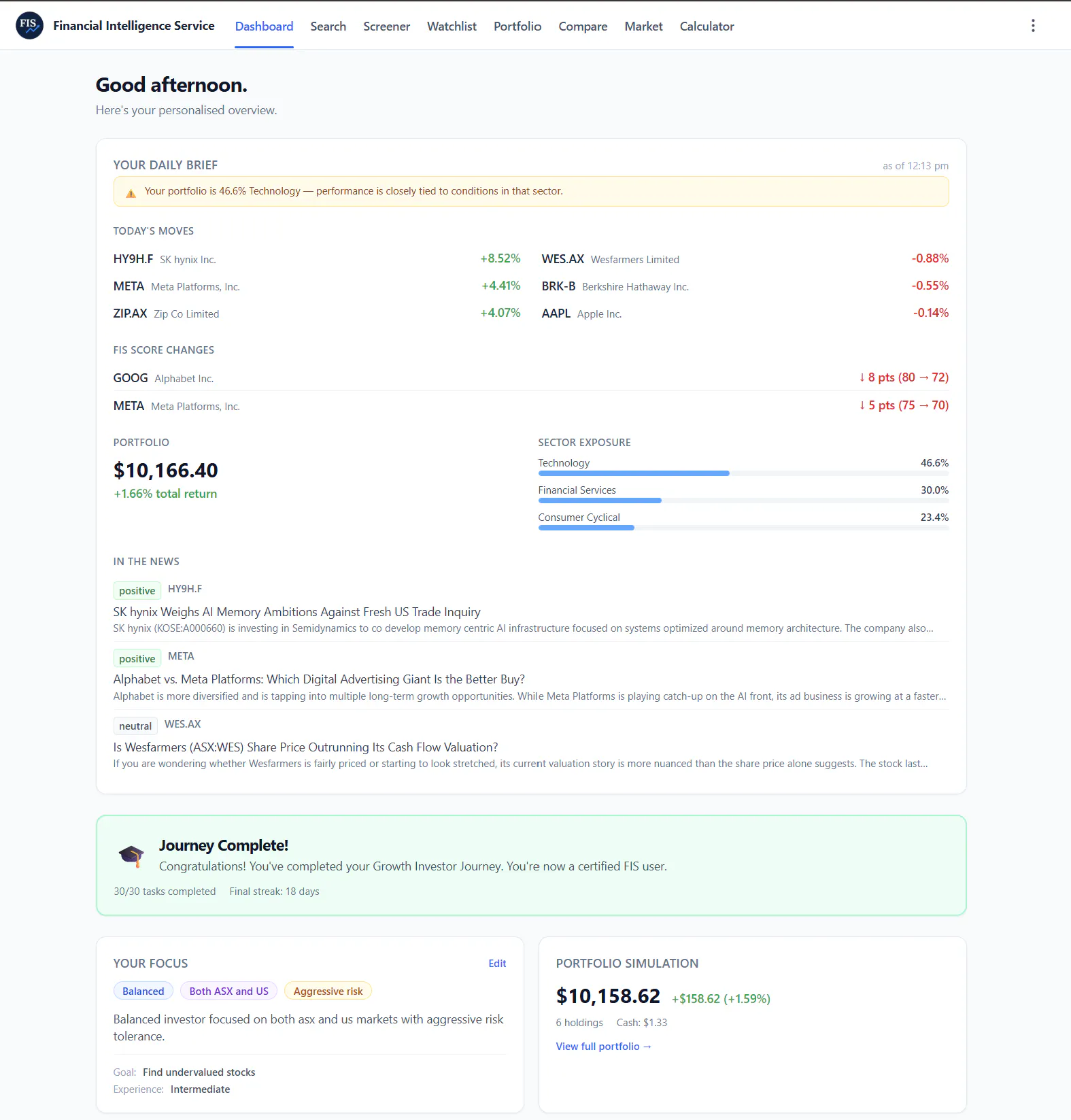Image resolution: width=1071 pixels, height=1120 pixels.
Task: Click 23.4% Consumer Cyclical value
Action: coord(934,517)
